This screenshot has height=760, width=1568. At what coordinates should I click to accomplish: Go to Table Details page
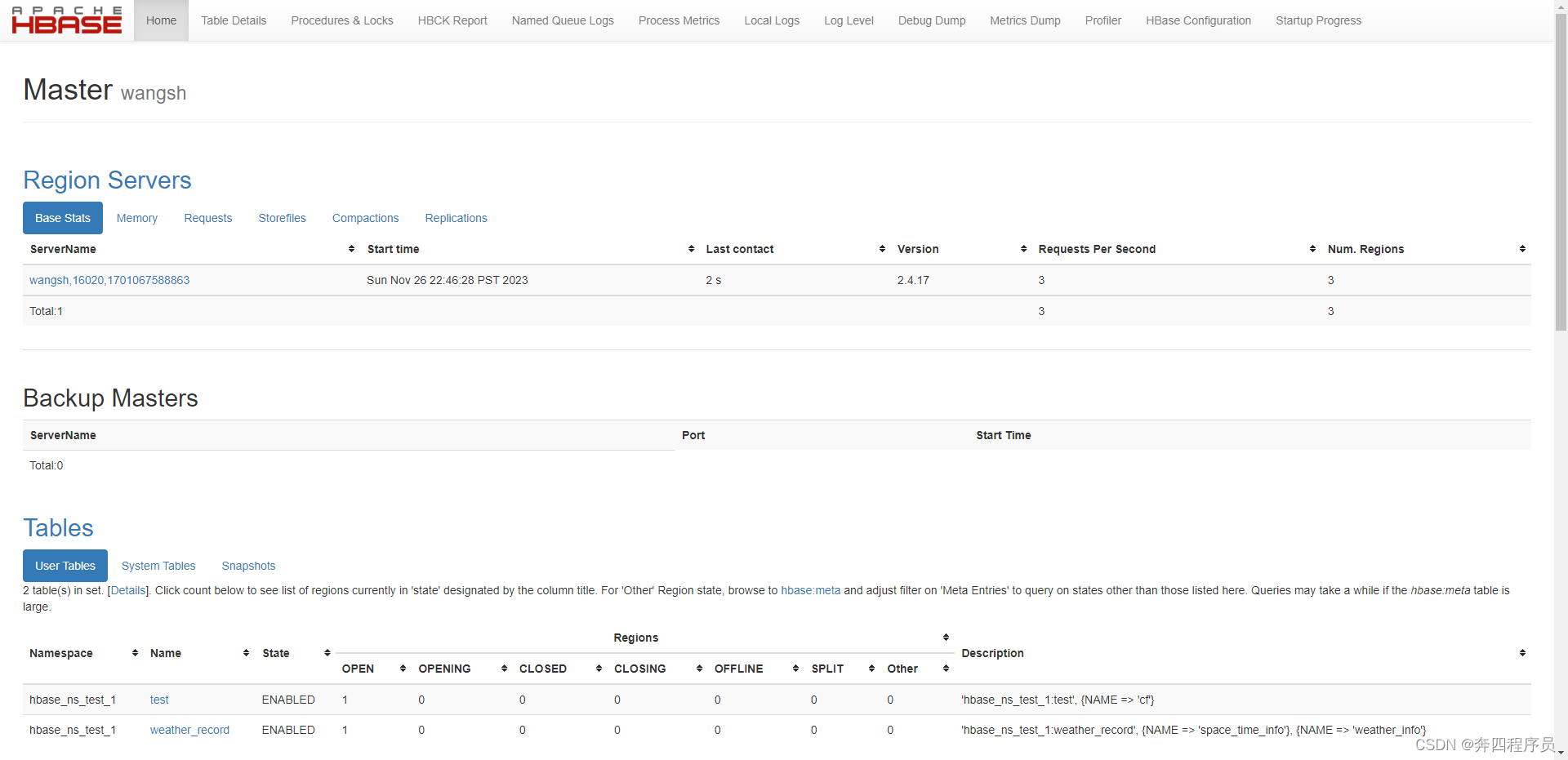tap(234, 20)
